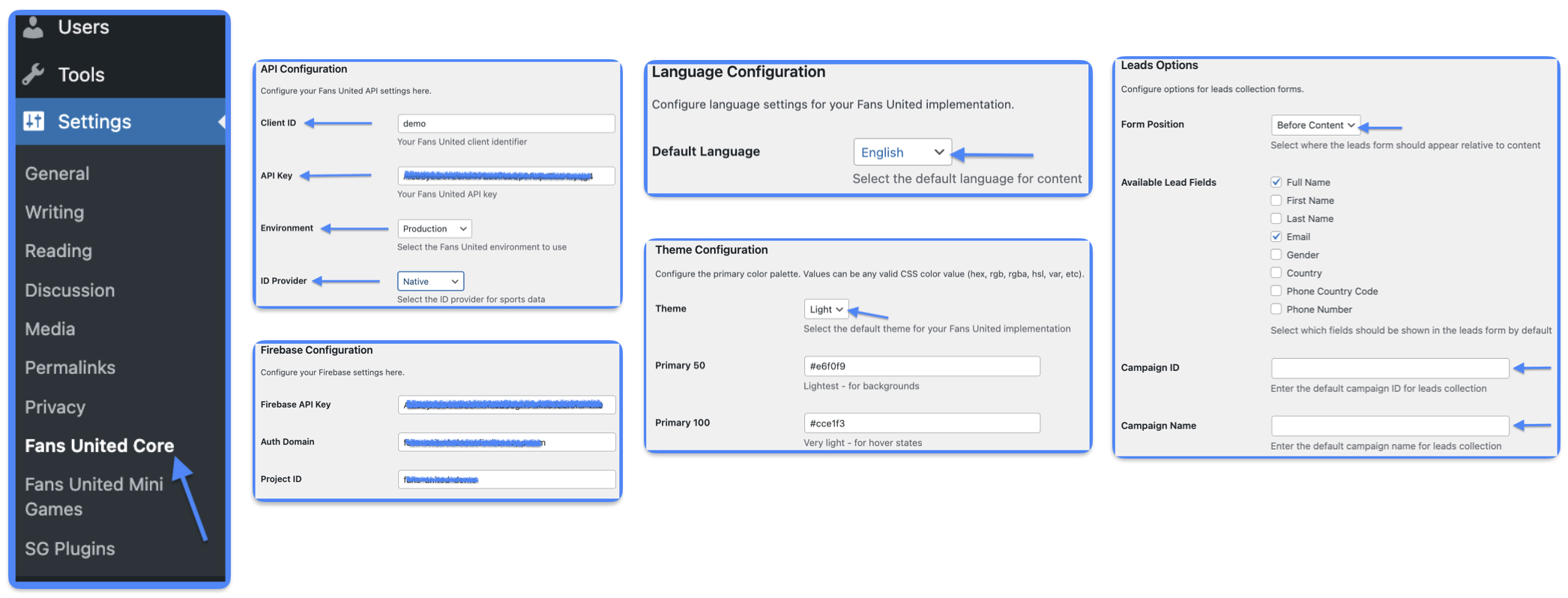Go to Discussion settings

[x=70, y=290]
